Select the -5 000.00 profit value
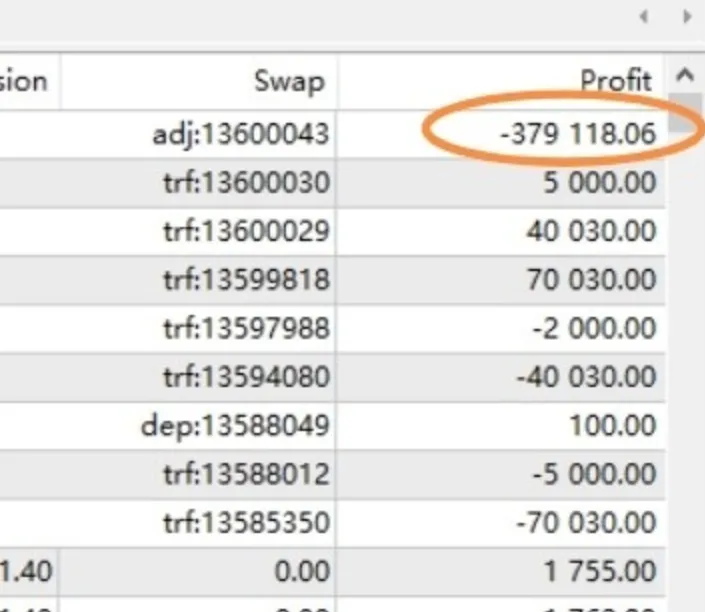 (594, 474)
